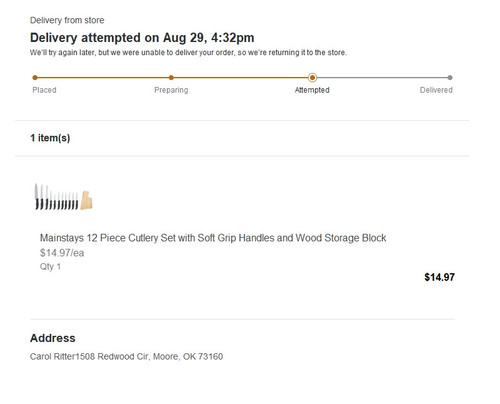The height and width of the screenshot is (404, 500).
Task: Click the Carol Ritter delivery address line
Action: [x=126, y=357]
